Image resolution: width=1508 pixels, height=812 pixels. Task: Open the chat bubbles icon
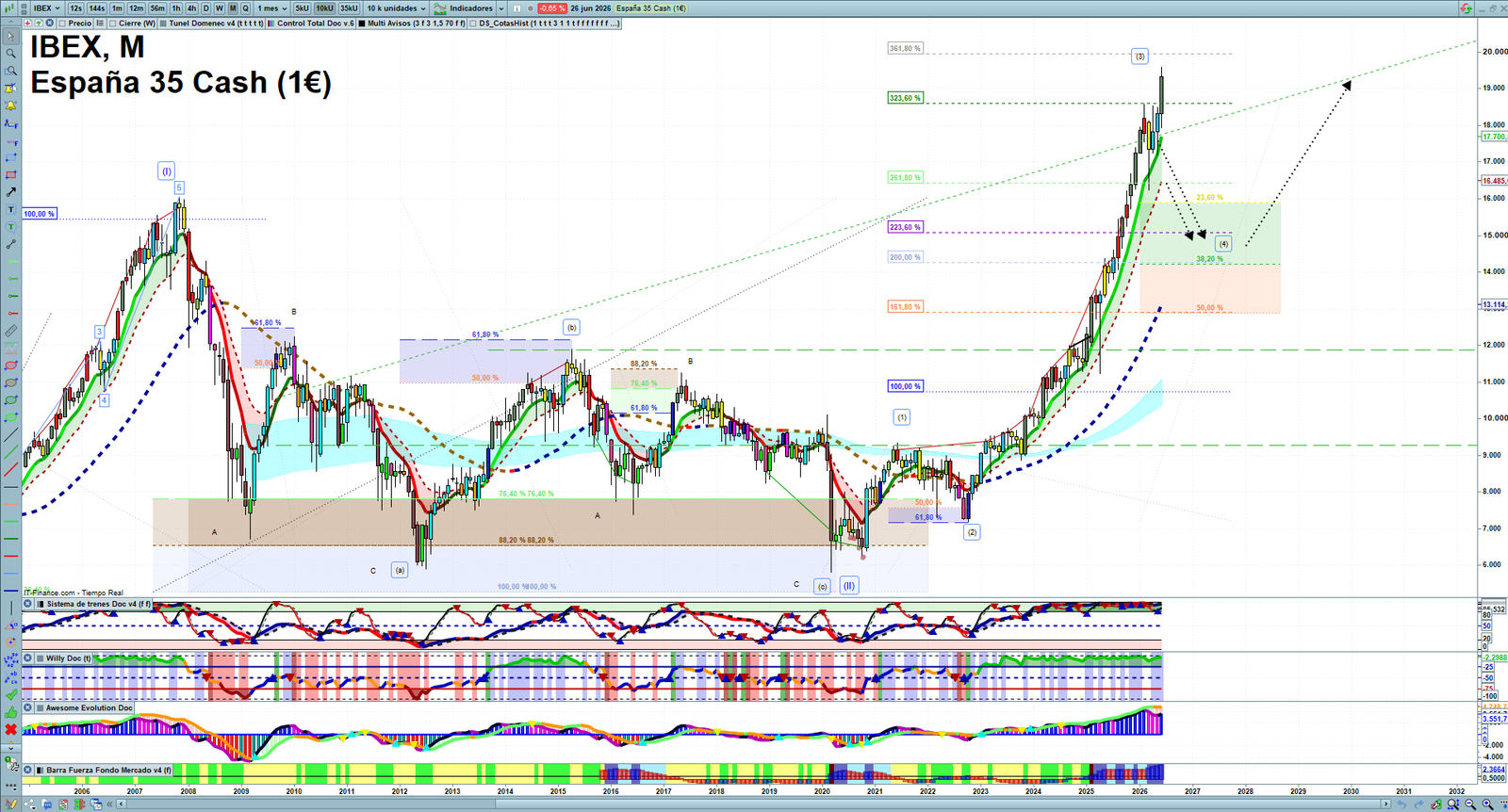pos(47,804)
